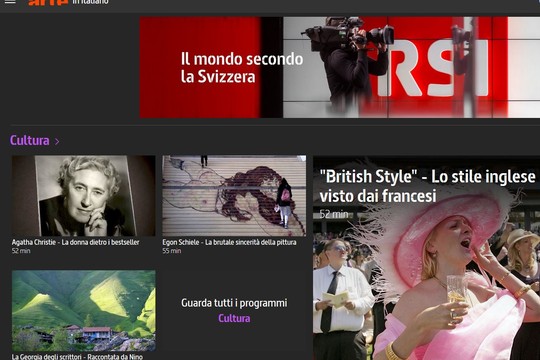This screenshot has width=540, height=360.
Task: Open the 'British Style' featured title
Action: coord(427,186)
